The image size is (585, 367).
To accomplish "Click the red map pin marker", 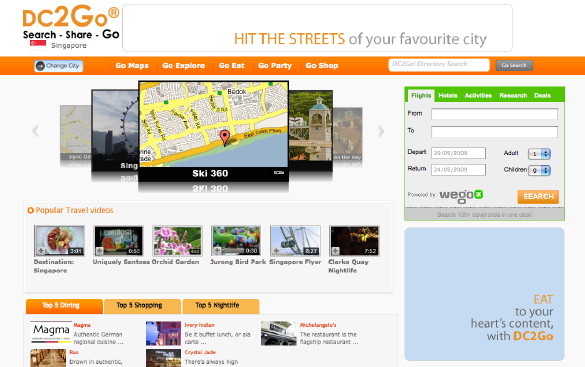I will coord(224,138).
